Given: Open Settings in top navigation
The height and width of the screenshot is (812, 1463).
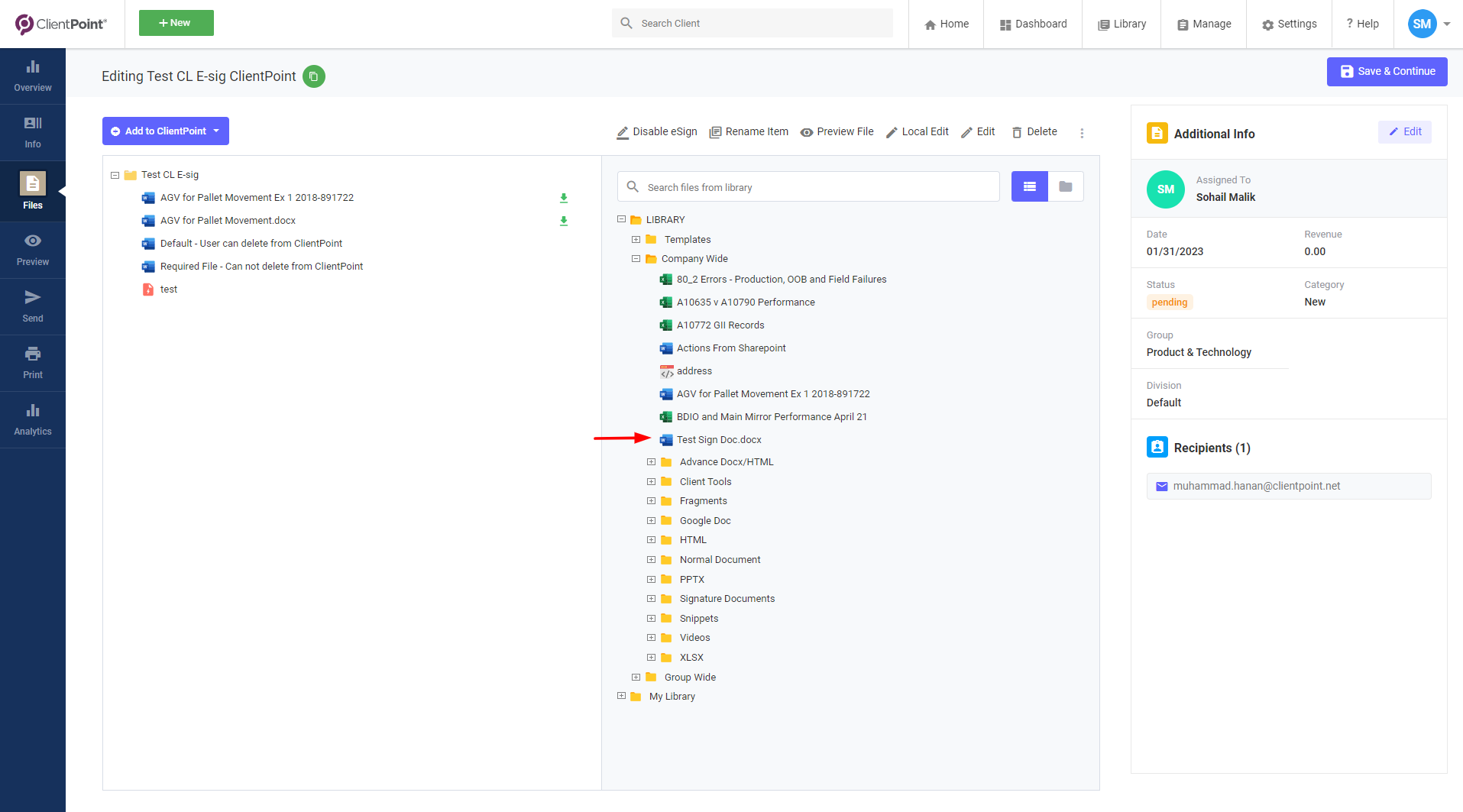Looking at the screenshot, I should (1289, 24).
